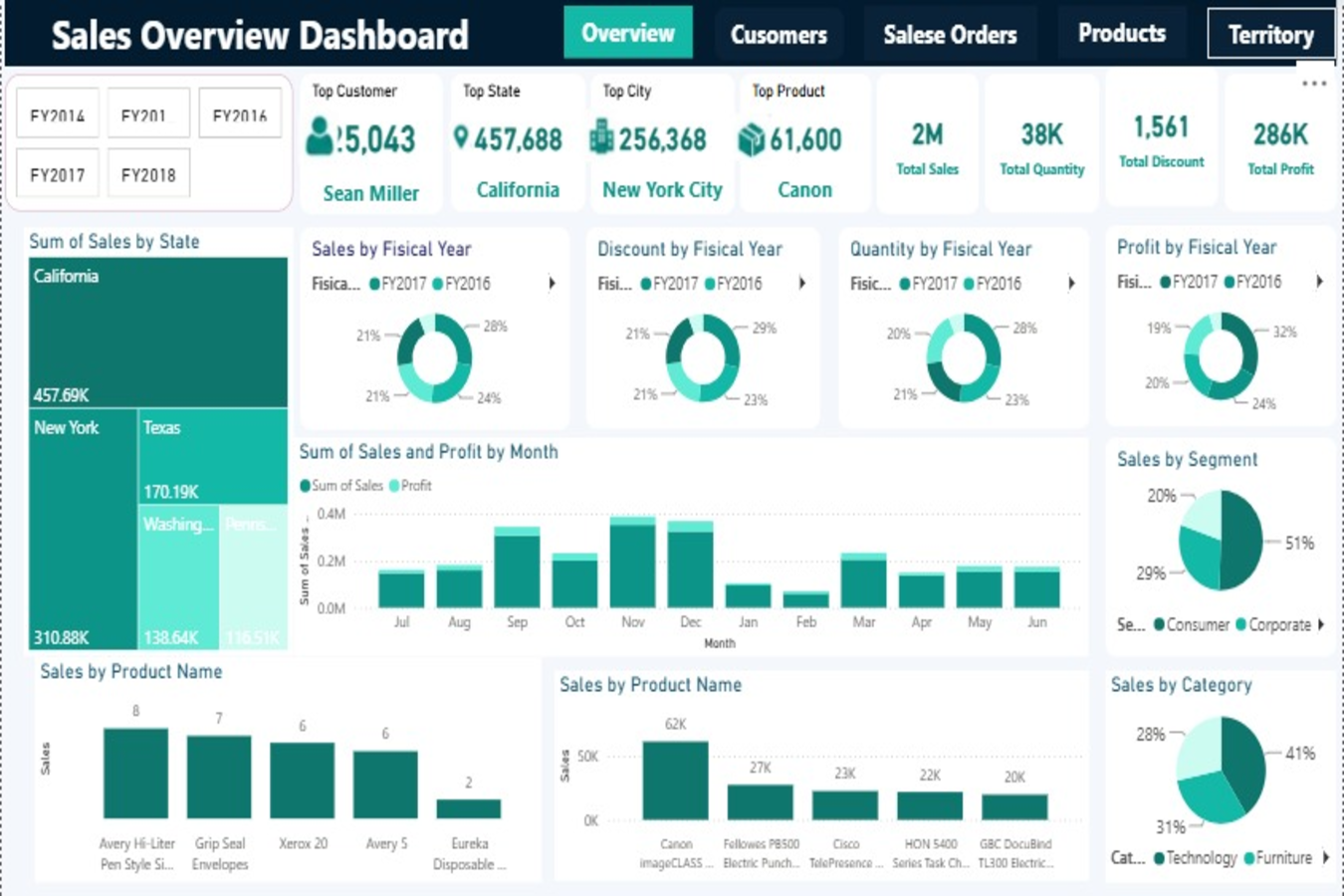This screenshot has height=896, width=1344.
Task: Switch to the Overview tab
Action: (628, 33)
